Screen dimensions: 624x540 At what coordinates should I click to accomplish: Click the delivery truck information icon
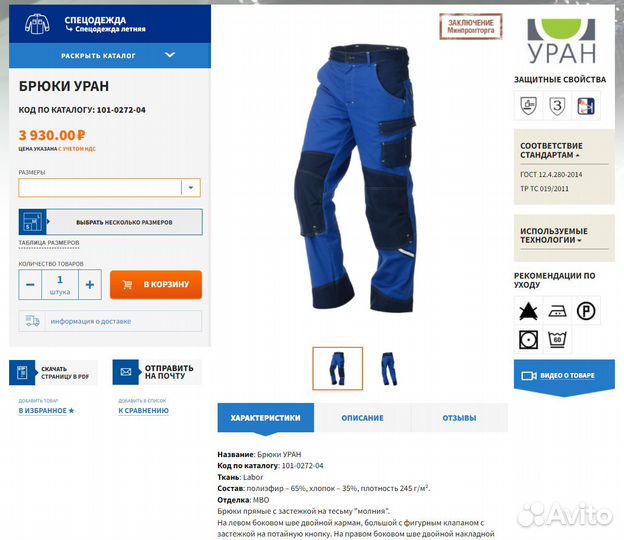coord(33,321)
